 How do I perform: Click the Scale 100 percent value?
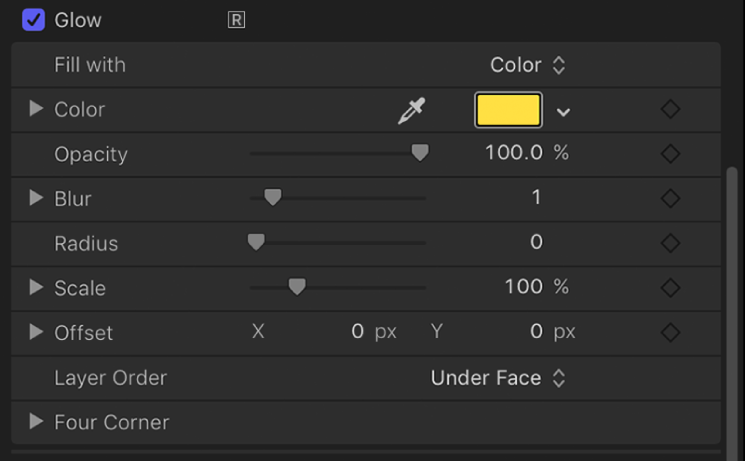point(523,288)
